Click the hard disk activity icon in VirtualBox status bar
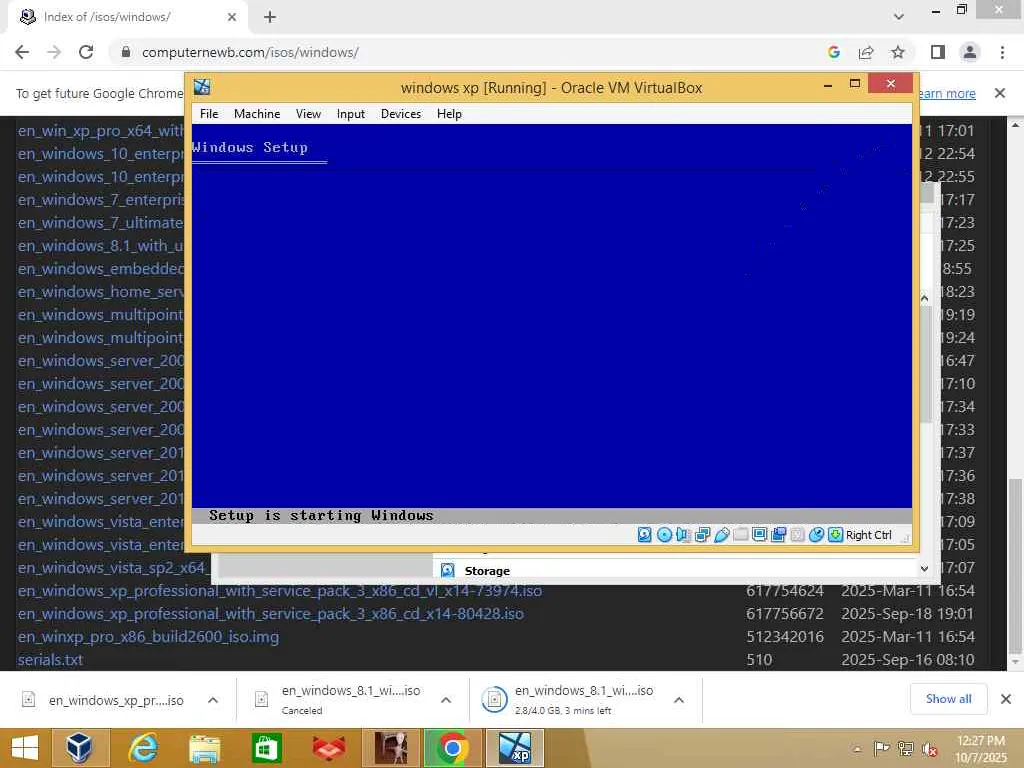1024x768 pixels. point(644,535)
